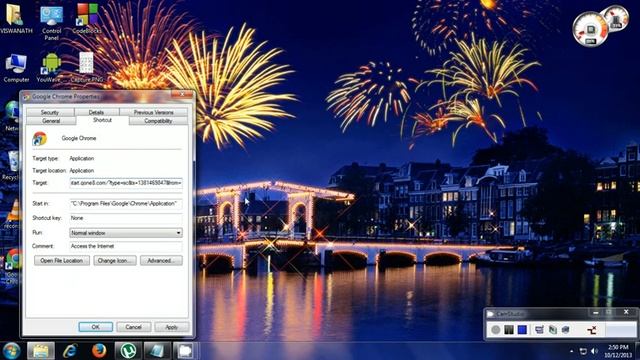Open the volume tray icon

coord(594,351)
